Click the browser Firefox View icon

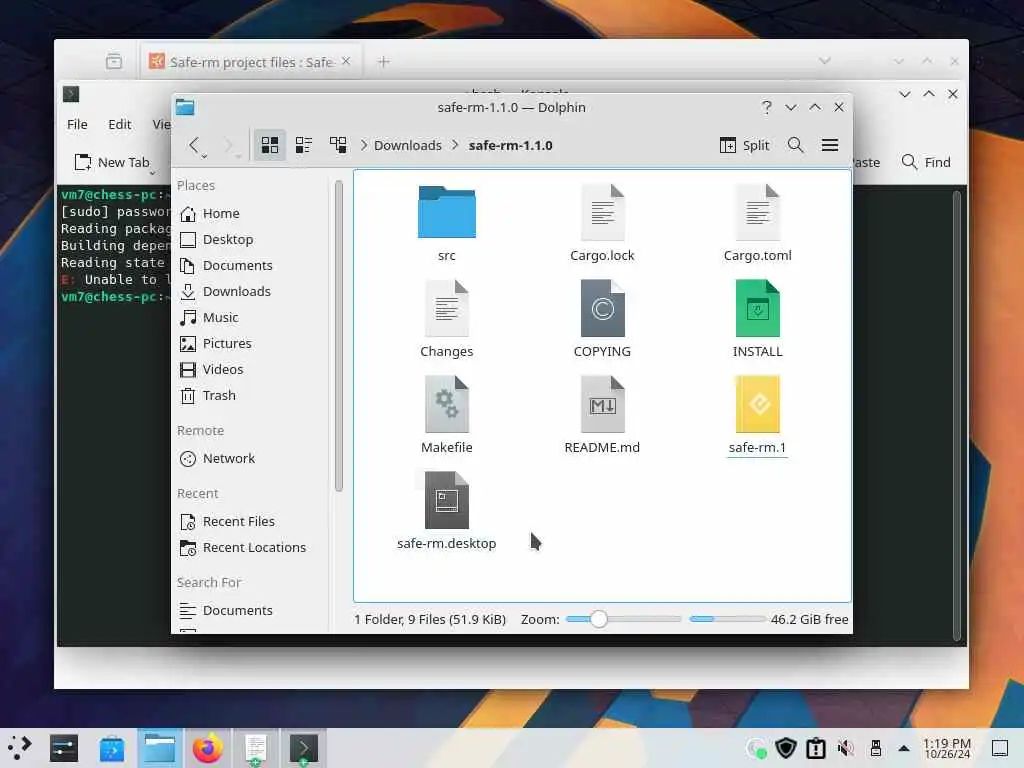[x=114, y=61]
